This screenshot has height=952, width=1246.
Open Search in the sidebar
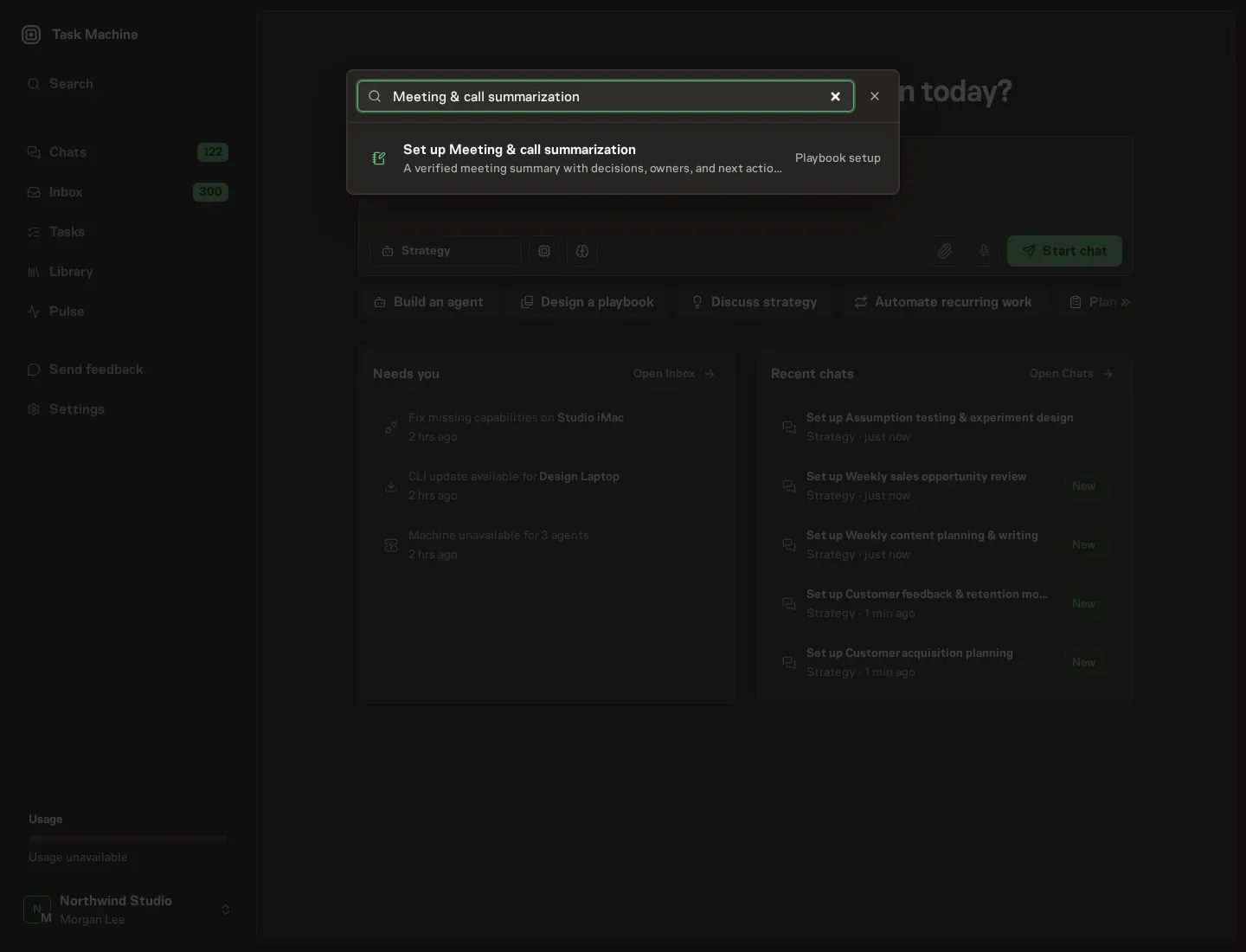pyautogui.click(x=128, y=84)
